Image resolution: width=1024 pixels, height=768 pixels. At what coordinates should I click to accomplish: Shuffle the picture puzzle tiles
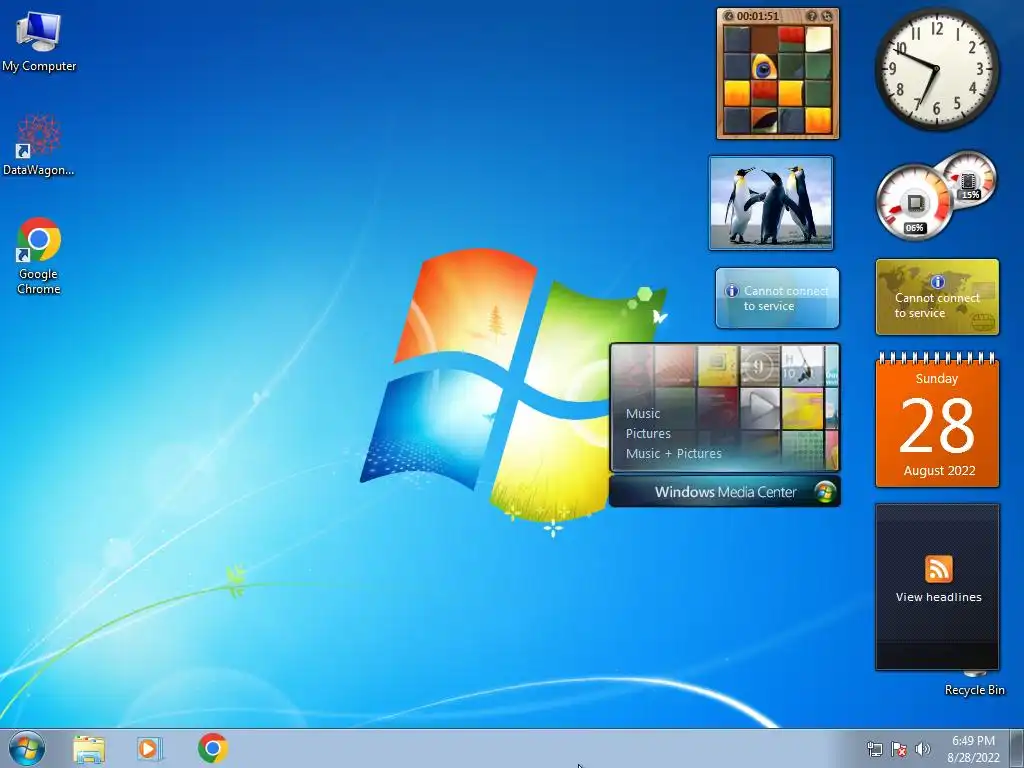click(827, 16)
